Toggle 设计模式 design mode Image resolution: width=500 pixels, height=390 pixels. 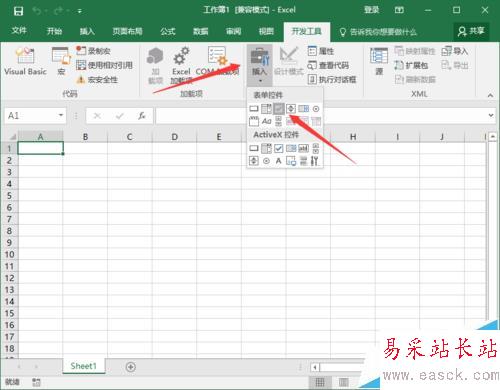tap(289, 61)
